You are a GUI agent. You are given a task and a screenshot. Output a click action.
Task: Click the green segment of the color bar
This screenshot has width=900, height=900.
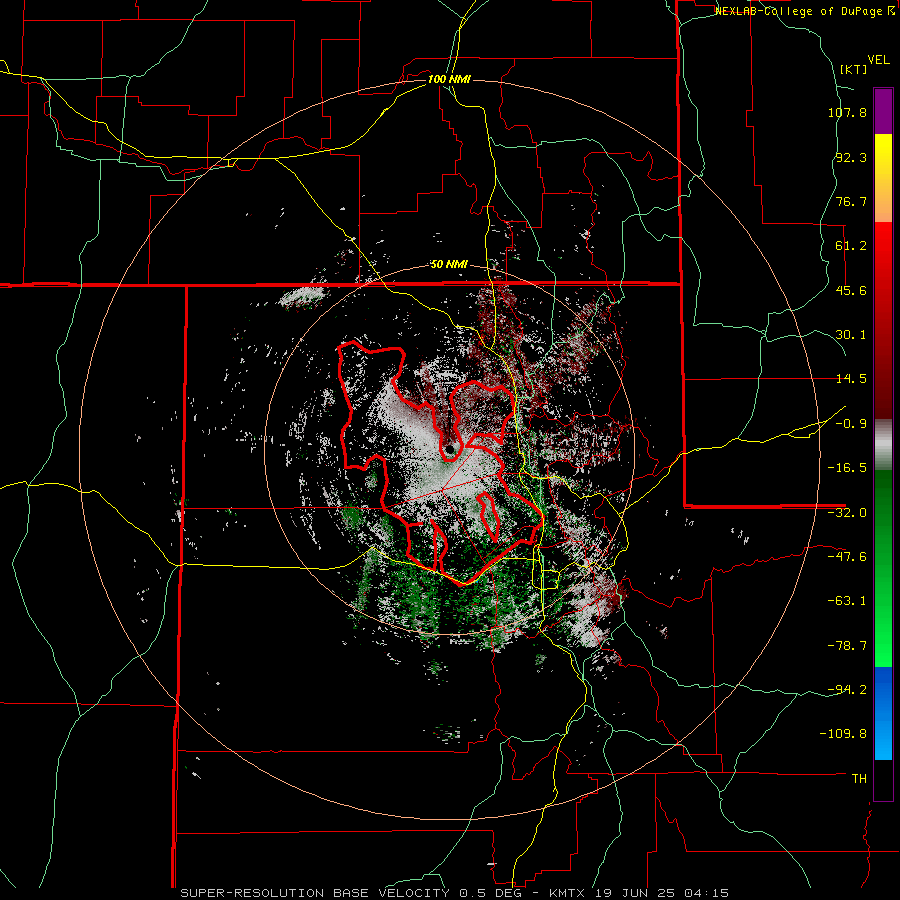coord(883,568)
